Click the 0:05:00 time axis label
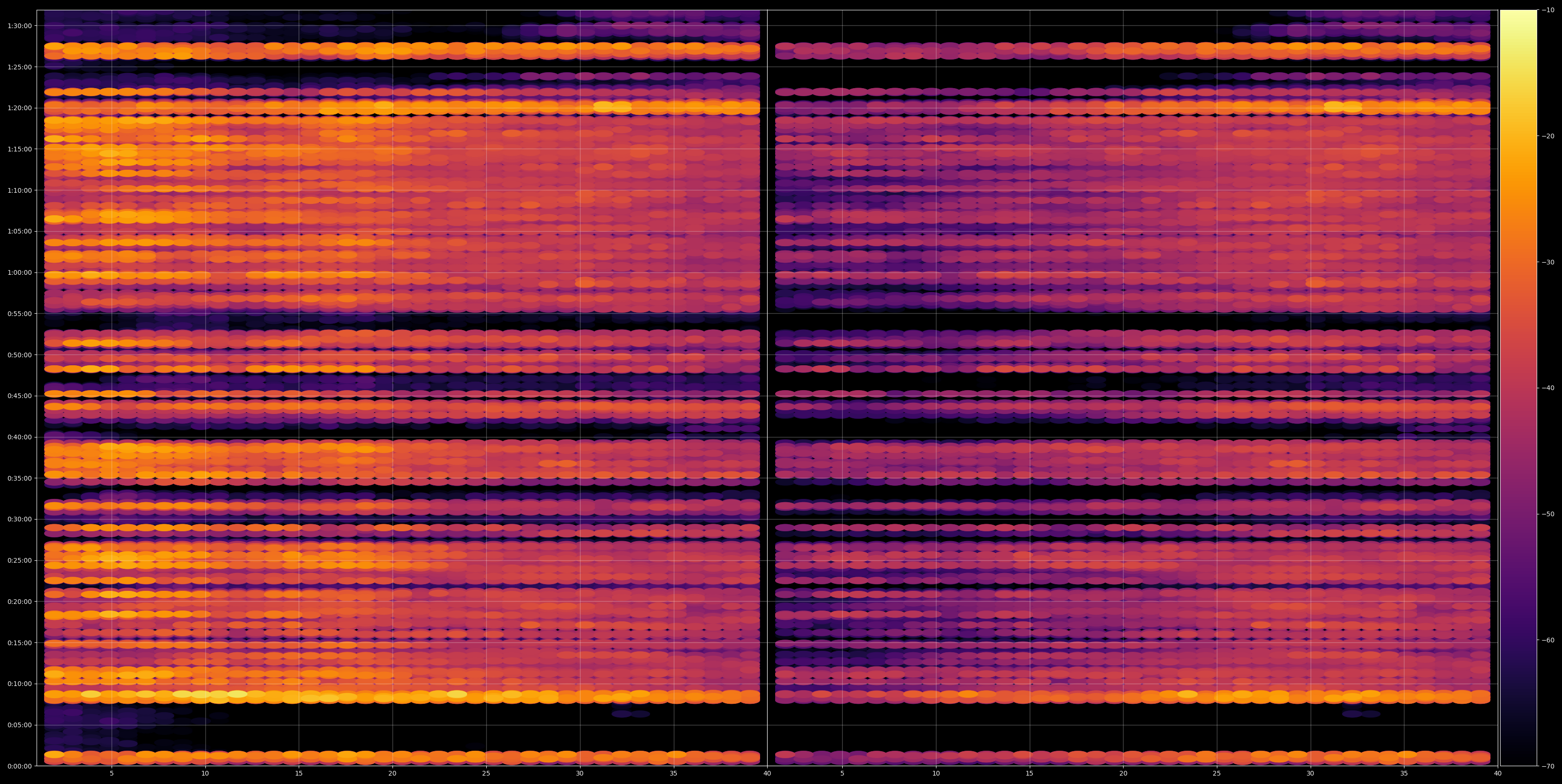This screenshot has height=784, width=1562. click(20, 724)
